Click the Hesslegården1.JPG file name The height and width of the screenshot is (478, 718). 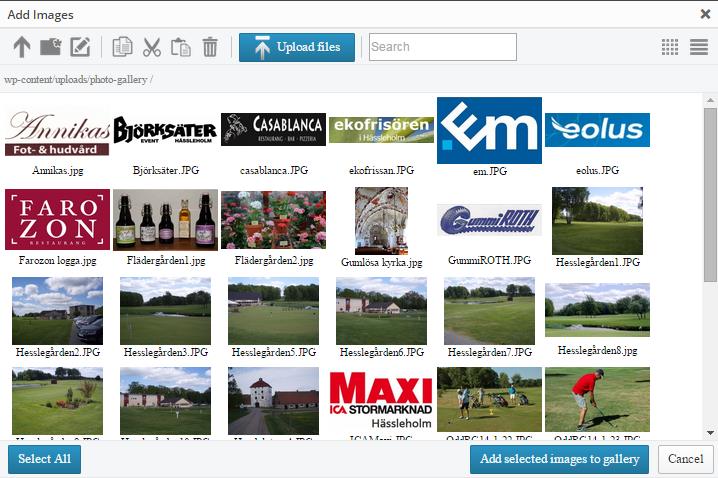(x=598, y=263)
